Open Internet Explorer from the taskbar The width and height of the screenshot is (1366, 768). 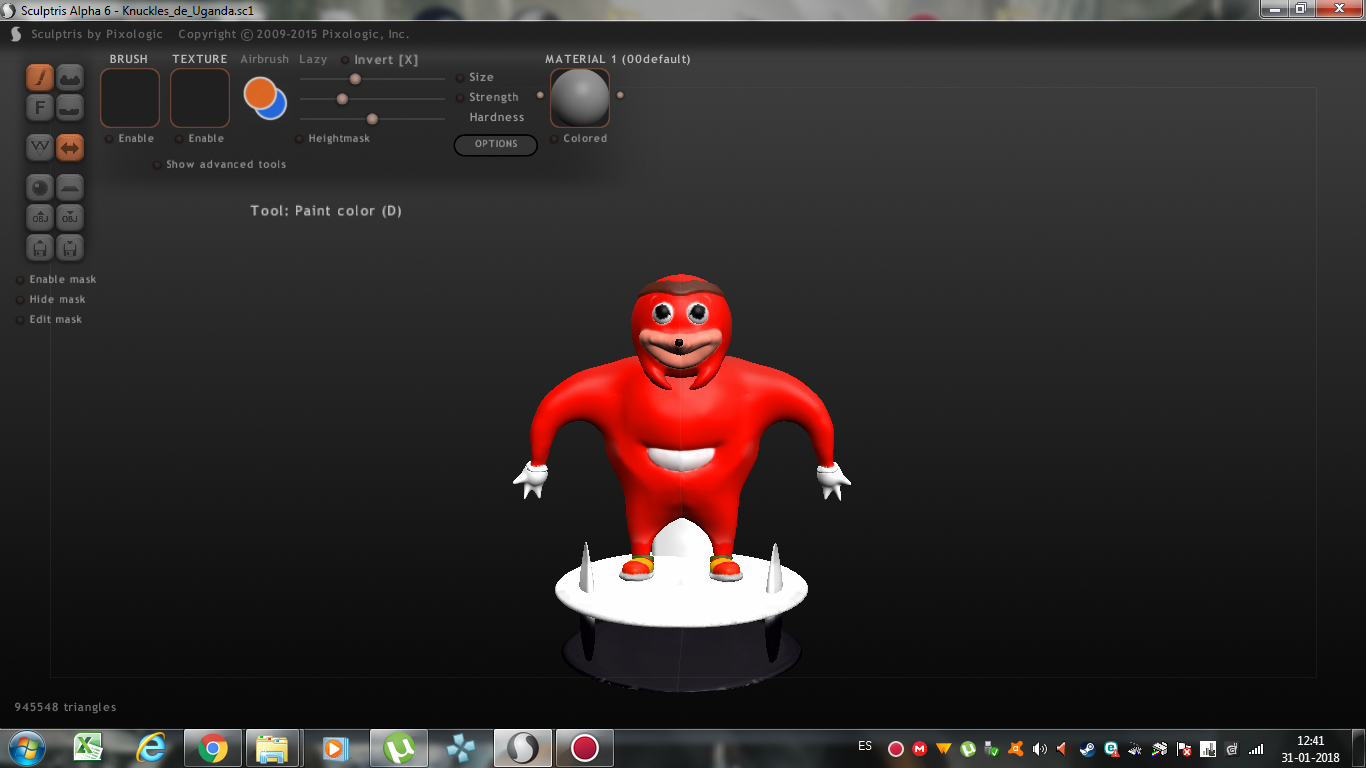click(x=151, y=747)
